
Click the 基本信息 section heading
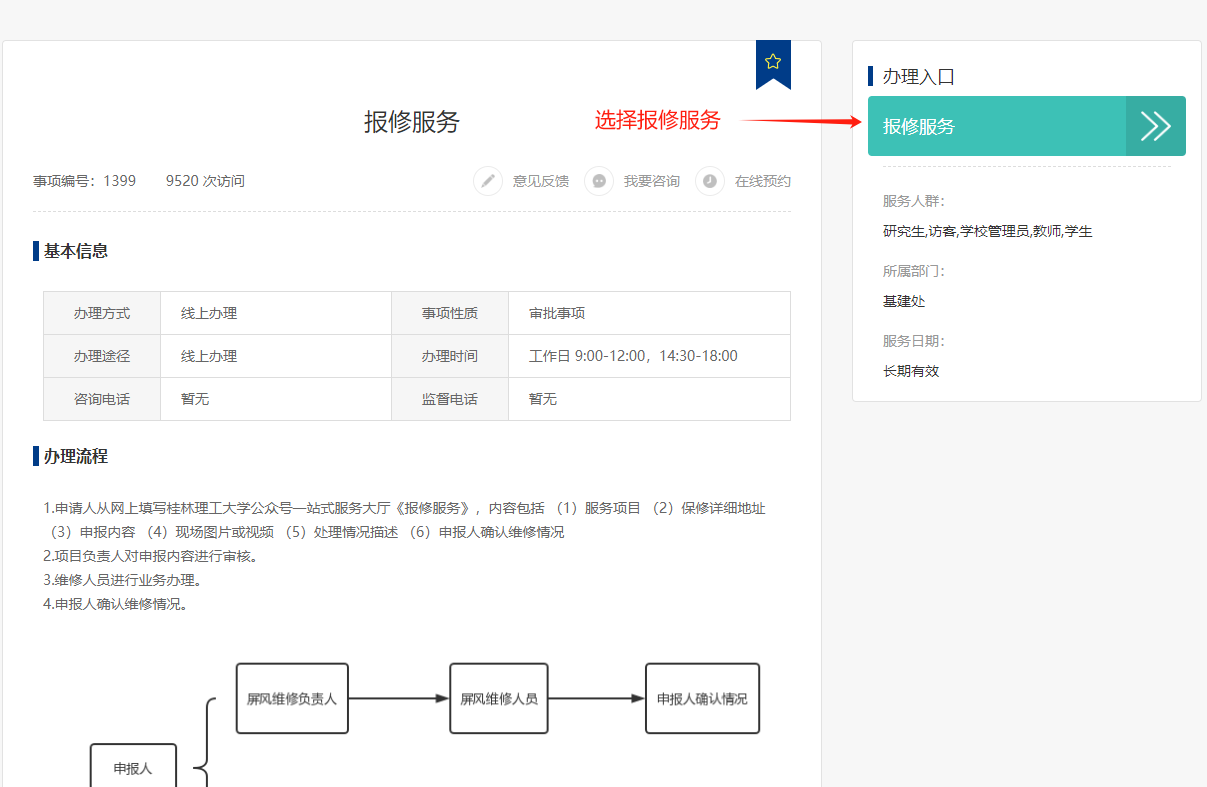[76, 251]
